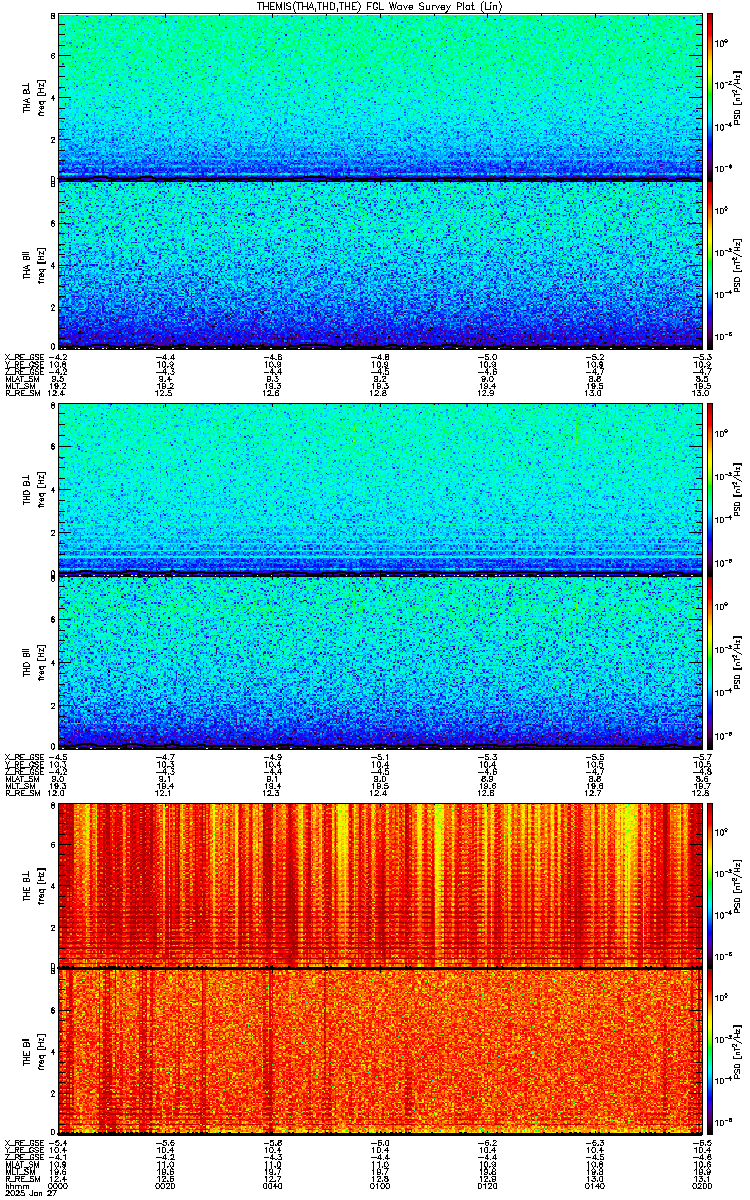This screenshot has width=750, height=1200.
Task: Select the PSD color bar beside THD B-parallel
Action: point(711,661)
